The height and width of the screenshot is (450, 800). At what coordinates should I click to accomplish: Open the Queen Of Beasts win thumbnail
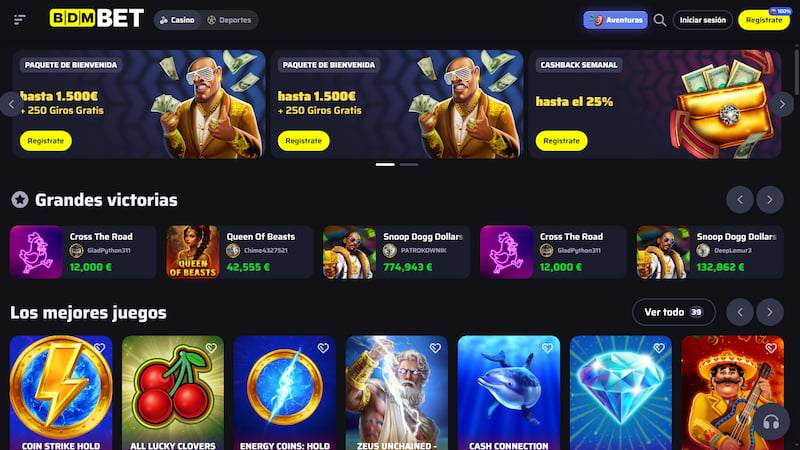click(193, 252)
